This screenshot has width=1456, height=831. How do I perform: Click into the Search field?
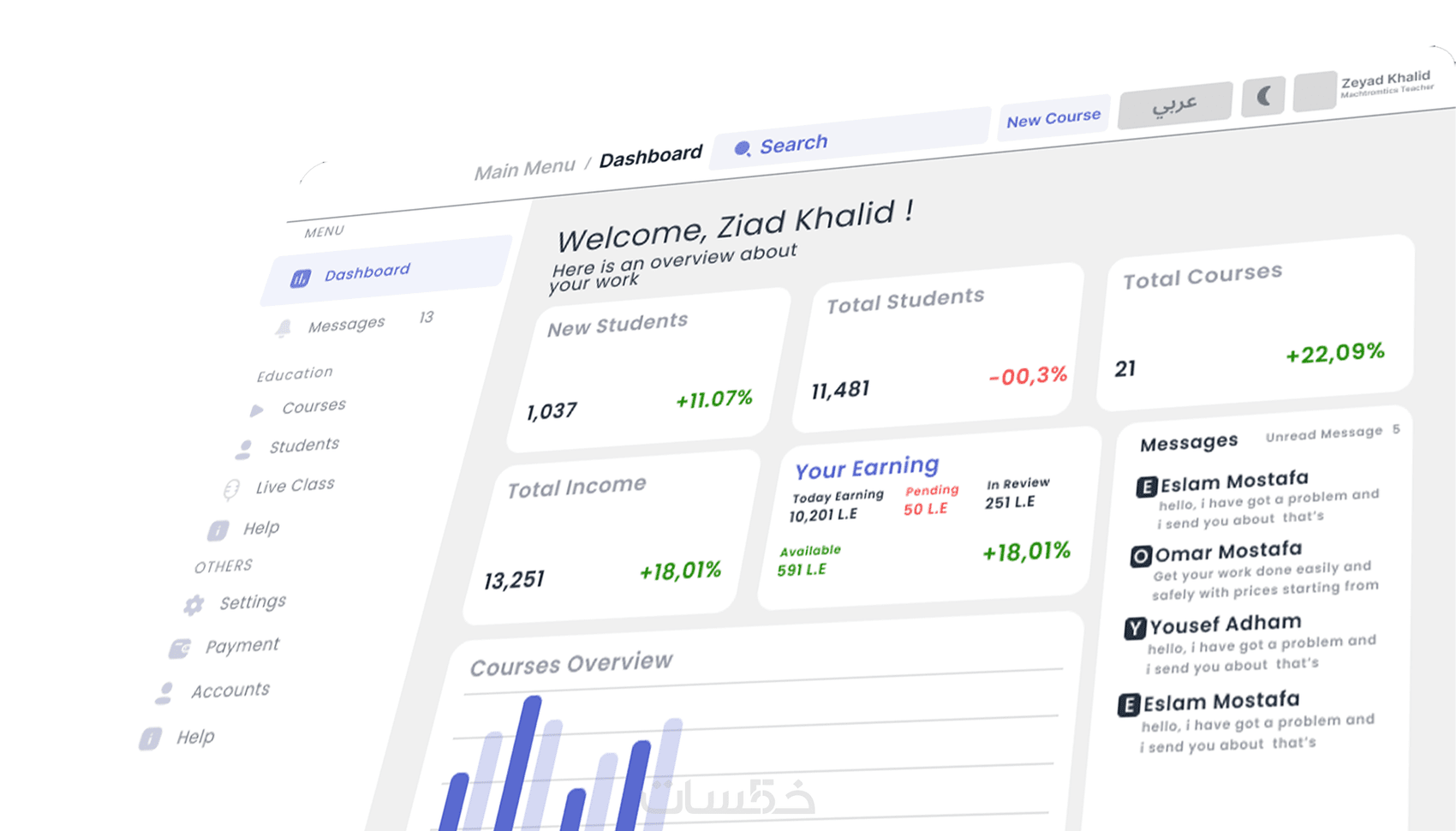click(x=850, y=138)
